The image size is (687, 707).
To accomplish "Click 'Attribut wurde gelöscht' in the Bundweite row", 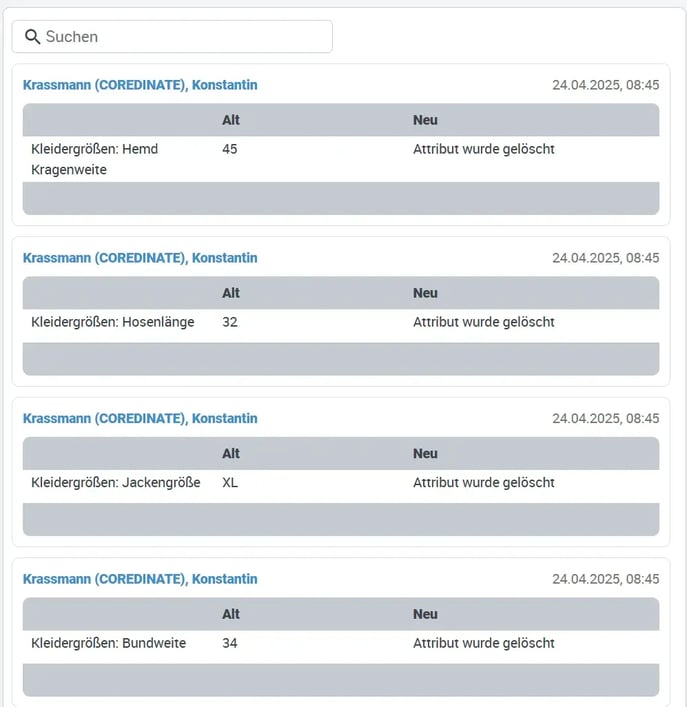I will tap(483, 643).
